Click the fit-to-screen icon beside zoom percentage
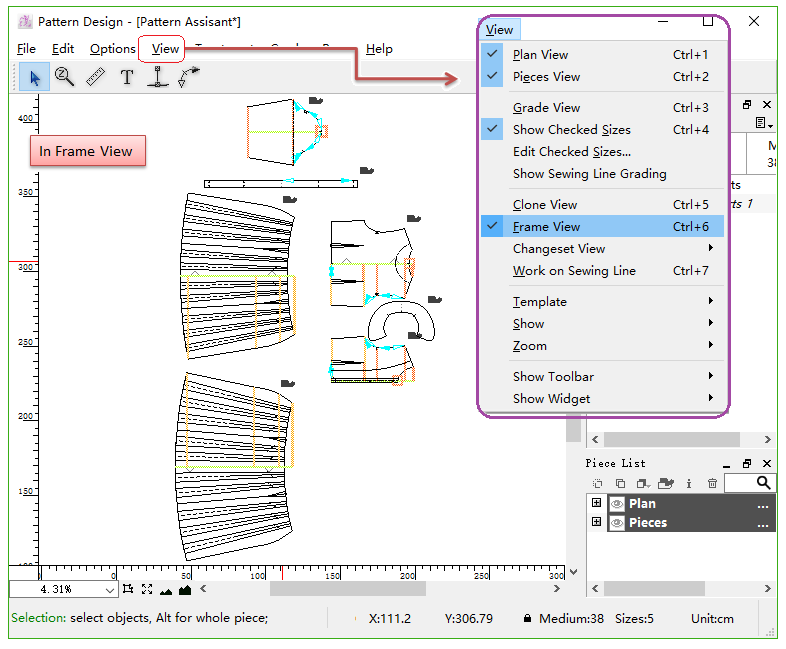Screen dimensions: 786x649 pyautogui.click(x=147, y=590)
